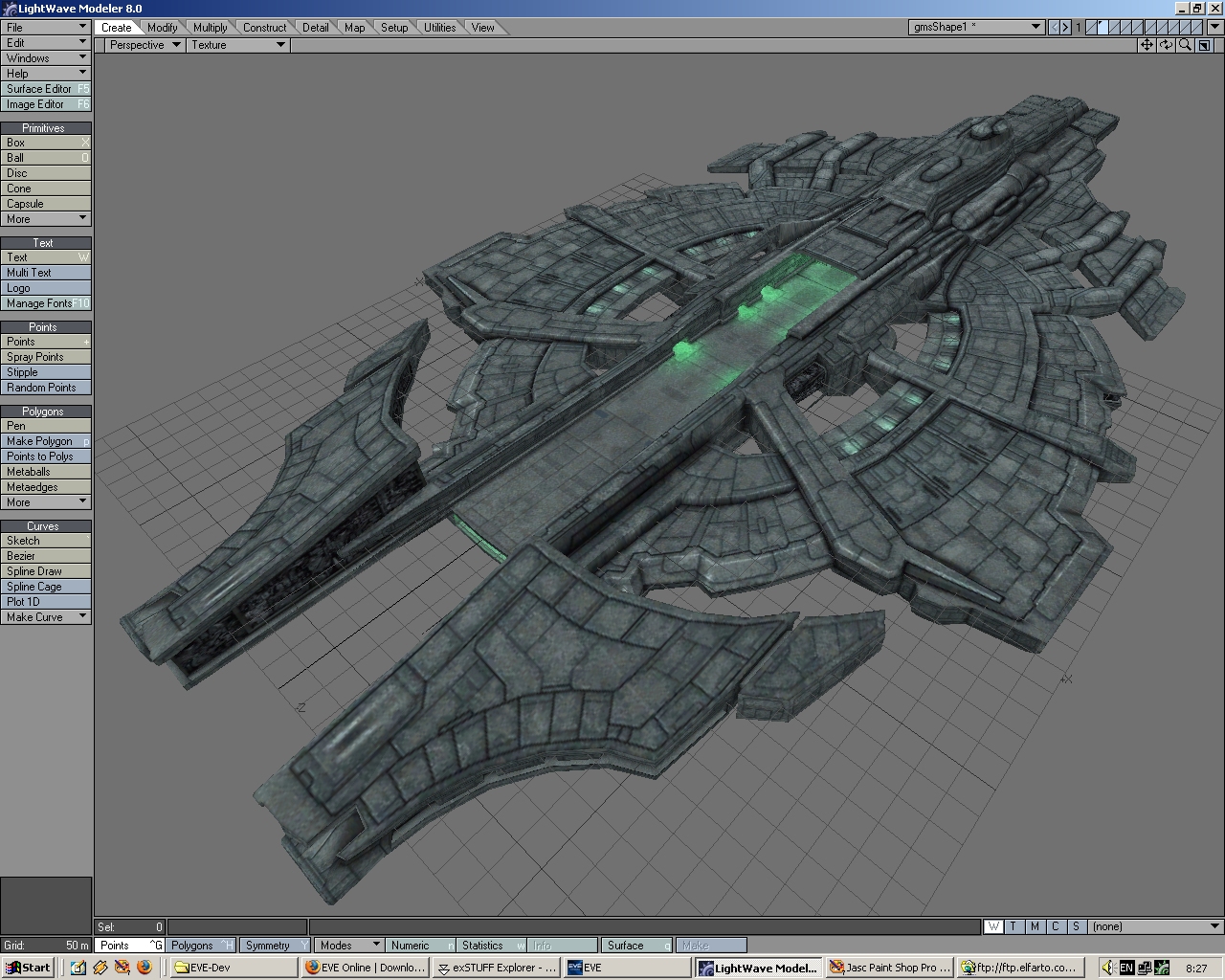Enable the W weight map button
Screen dimensions: 1225x980
993,926
